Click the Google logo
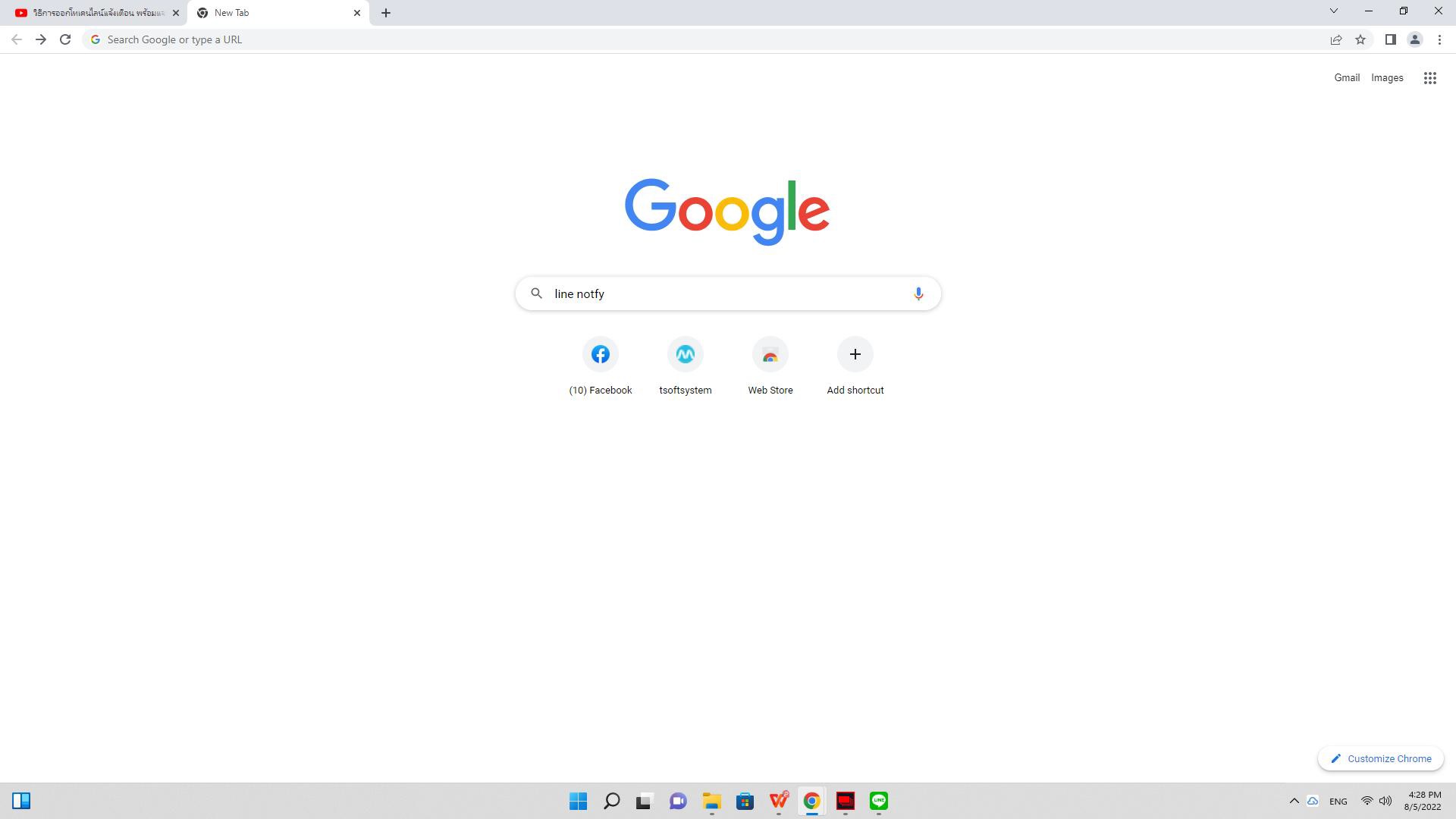The width and height of the screenshot is (1456, 819). (727, 212)
